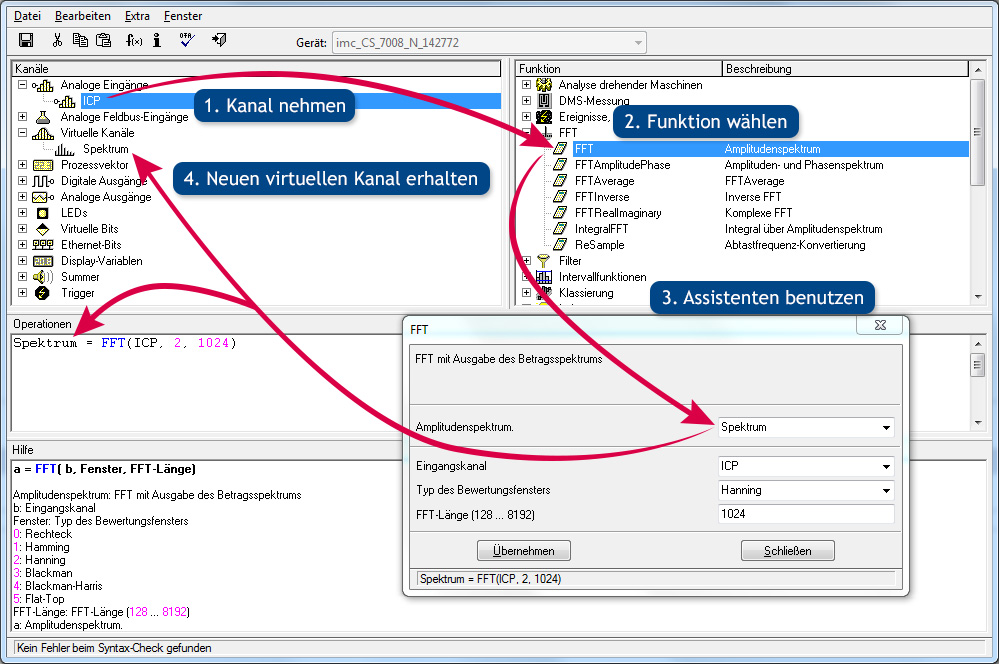Open the Amplitudenspektrum output name dropdown
This screenshot has width=999, height=664.
pyautogui.click(x=885, y=428)
